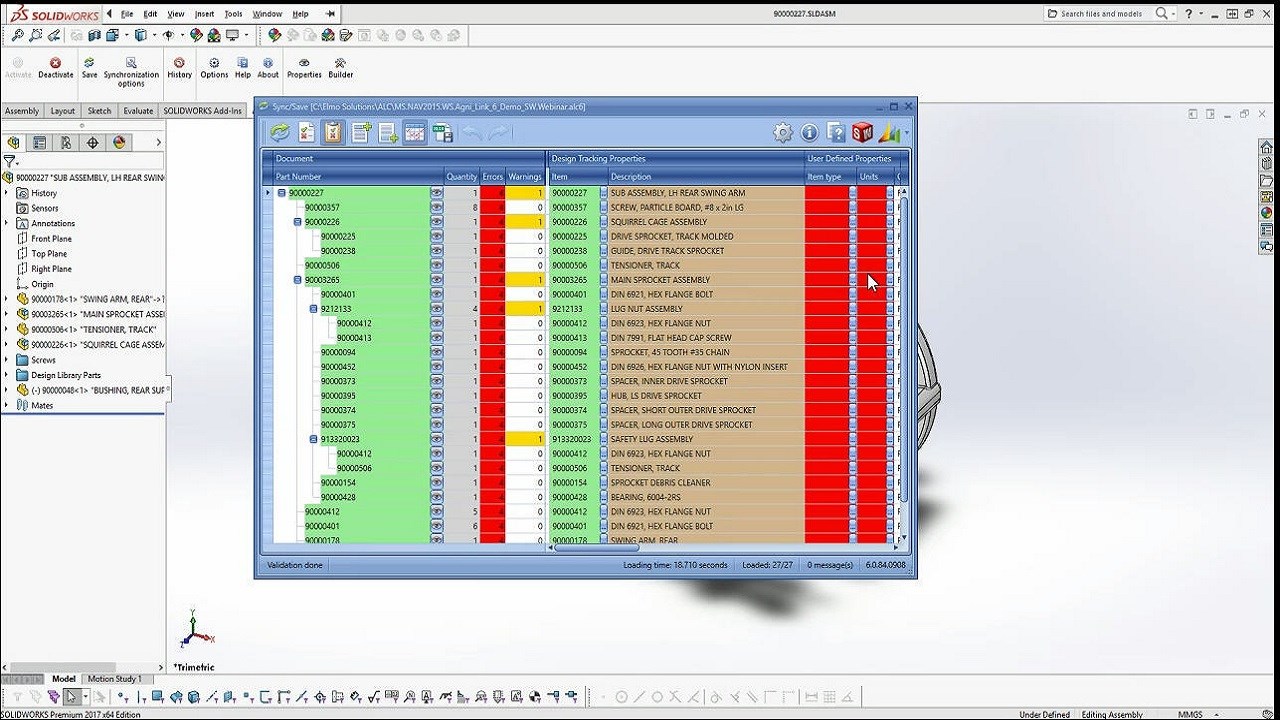Click the red SW SolidWorks icon in dialog

point(862,132)
